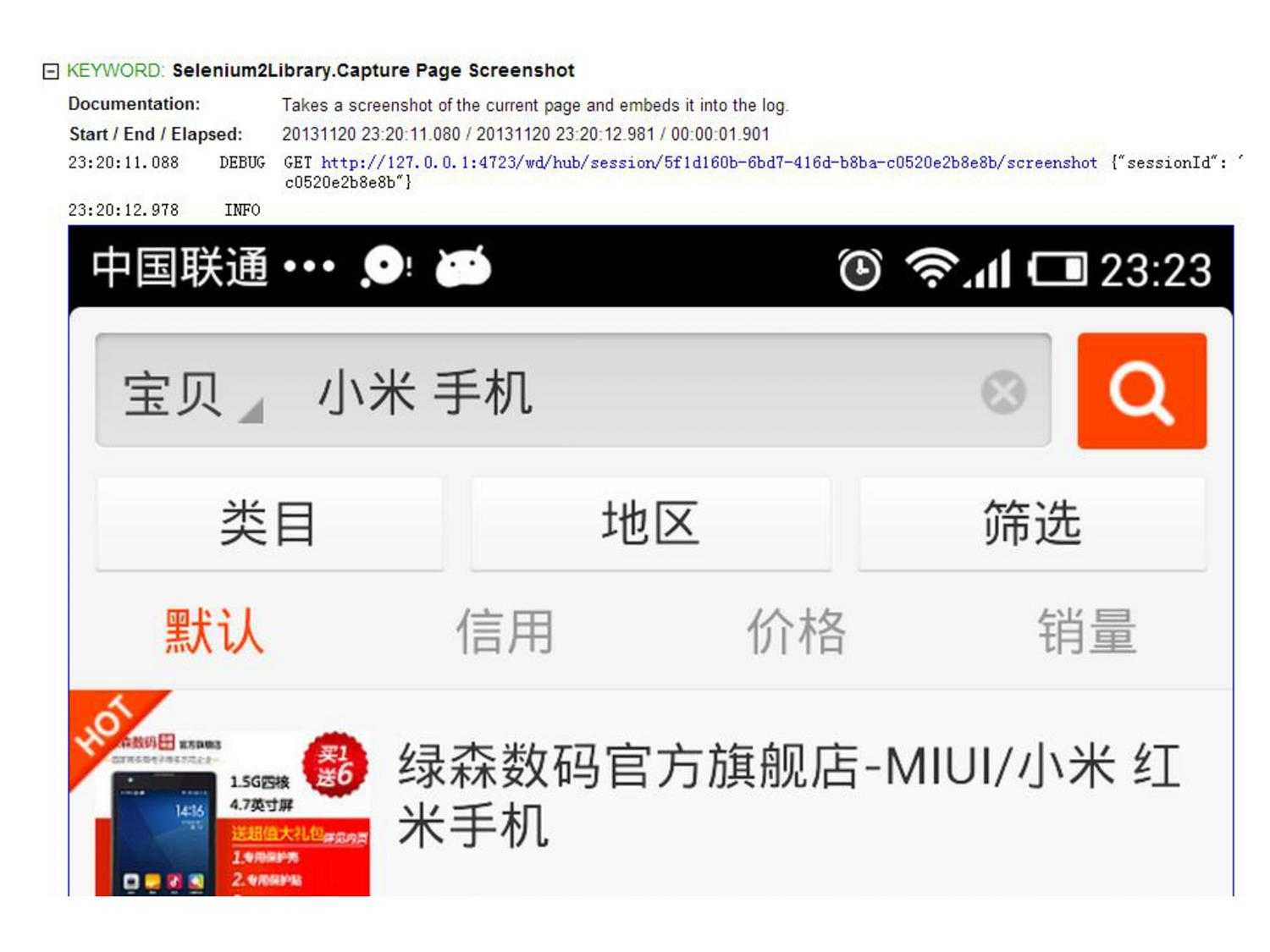Viewport: 1270px width, 952px height.
Task: Open the 宝贝 search type dropdown
Action: [193, 394]
